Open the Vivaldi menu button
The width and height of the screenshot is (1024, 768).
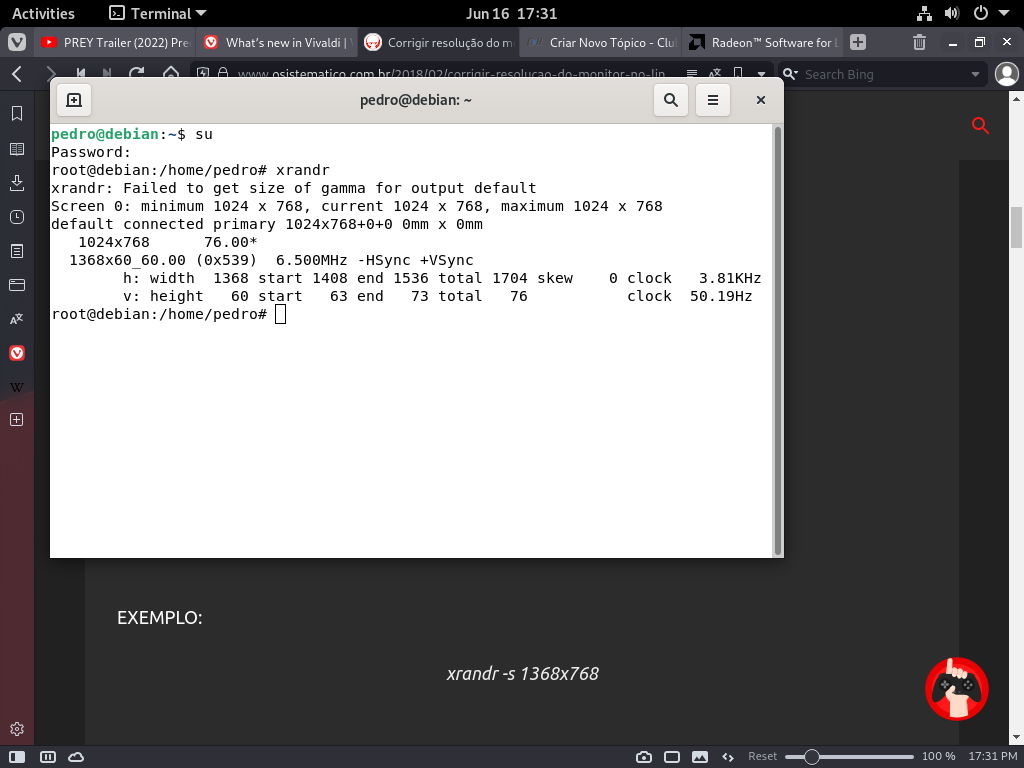(17, 42)
